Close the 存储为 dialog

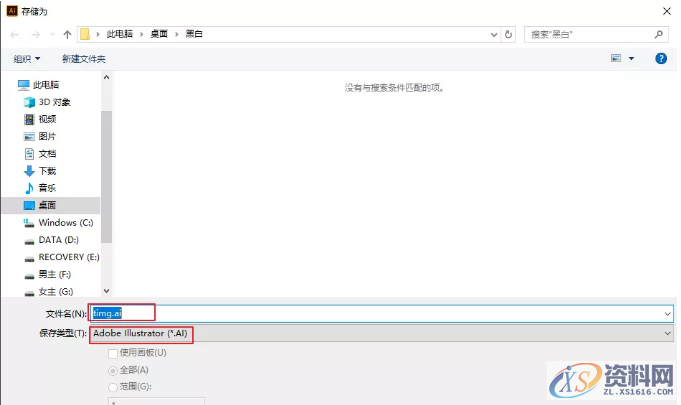[x=667, y=11]
